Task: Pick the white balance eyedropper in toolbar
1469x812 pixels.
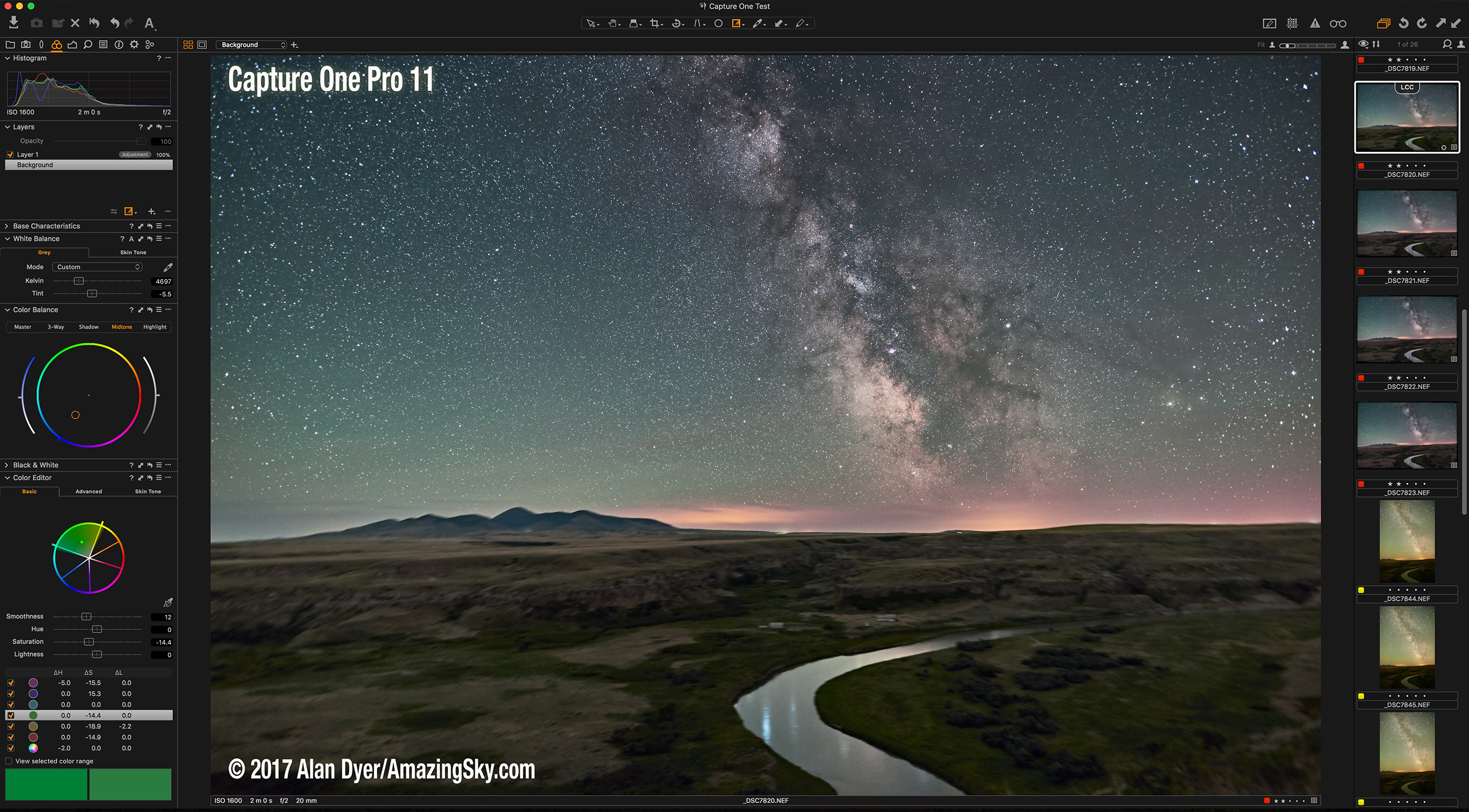Action: pos(757,23)
